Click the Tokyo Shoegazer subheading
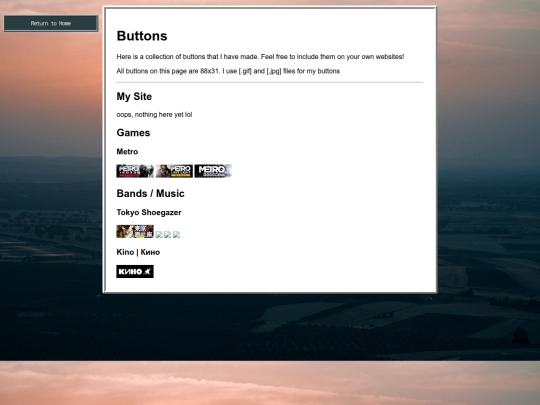 coord(149,212)
